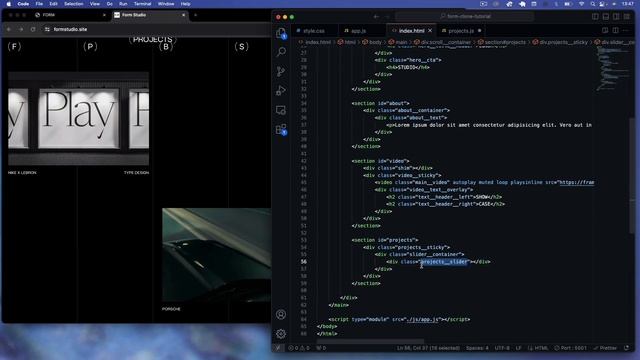Open the Manage gear menu in VS Code
The image size is (640, 360).
click(x=281, y=333)
